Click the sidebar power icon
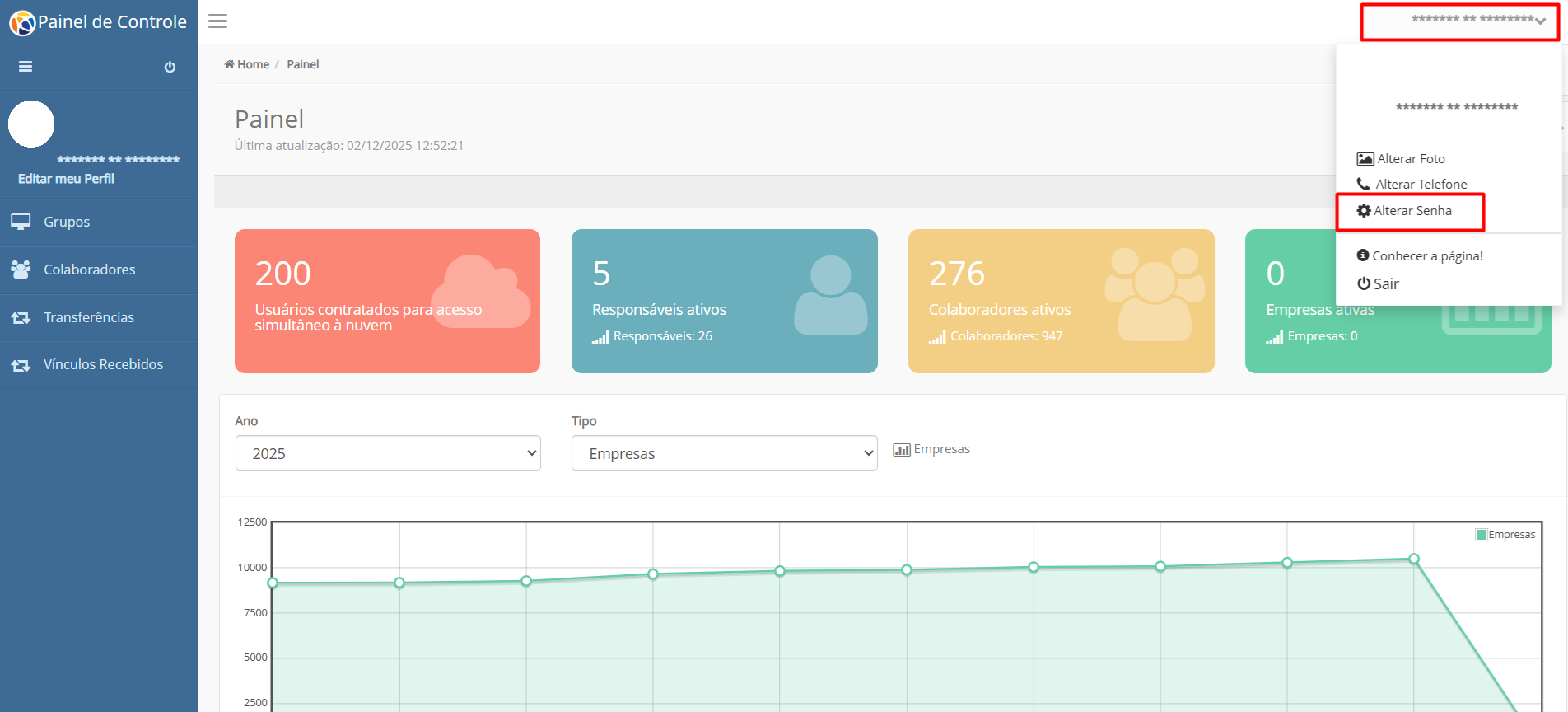 [170, 67]
